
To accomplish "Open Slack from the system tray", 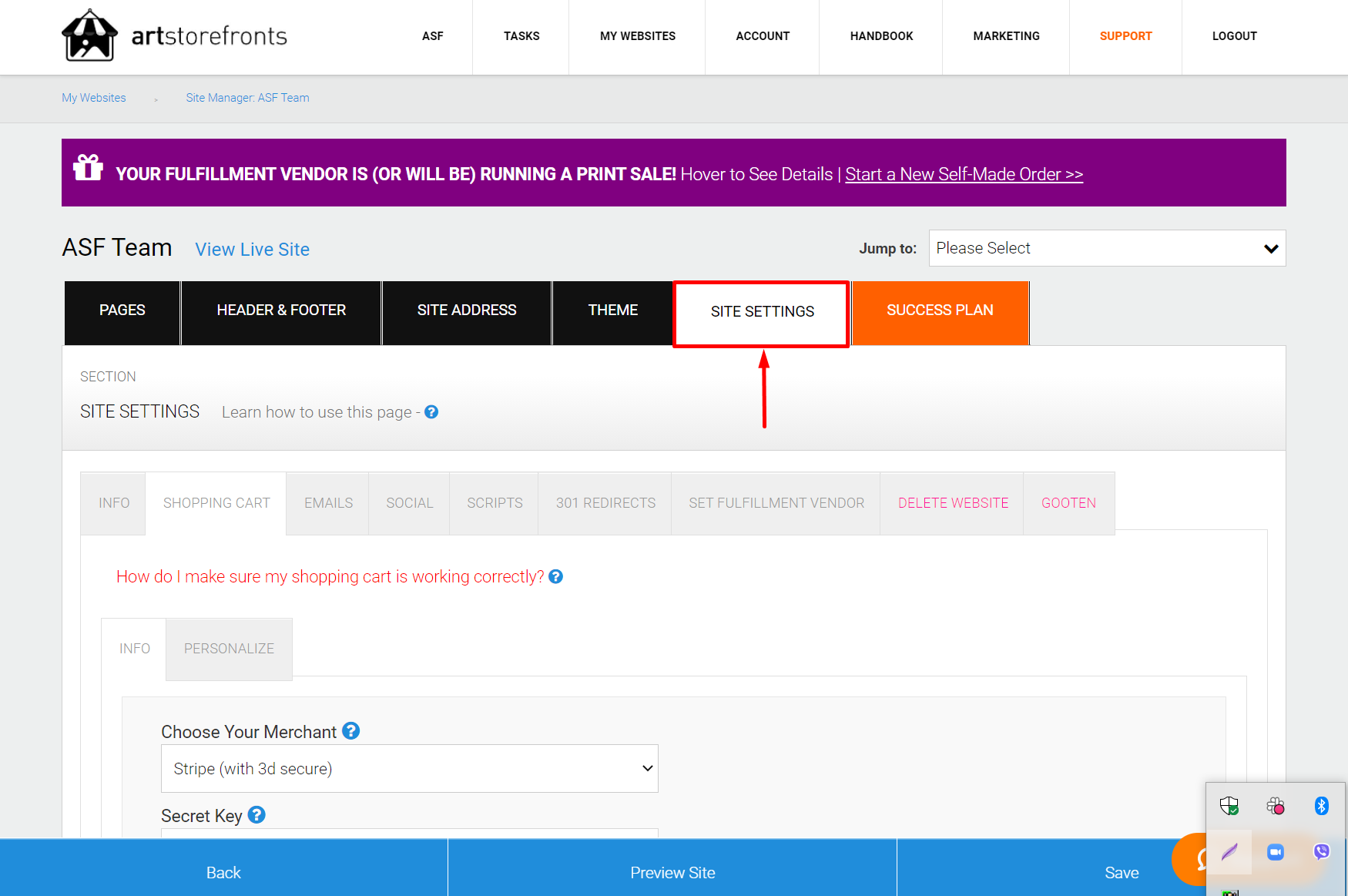I will (x=1275, y=806).
